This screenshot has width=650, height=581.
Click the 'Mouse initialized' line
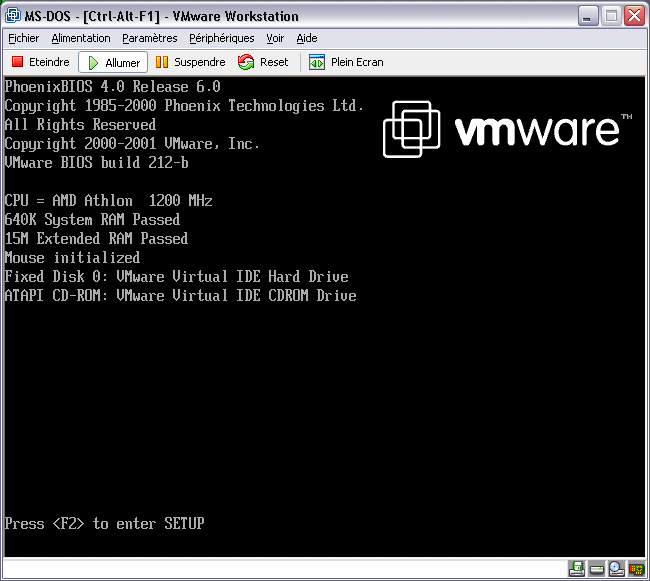72,257
